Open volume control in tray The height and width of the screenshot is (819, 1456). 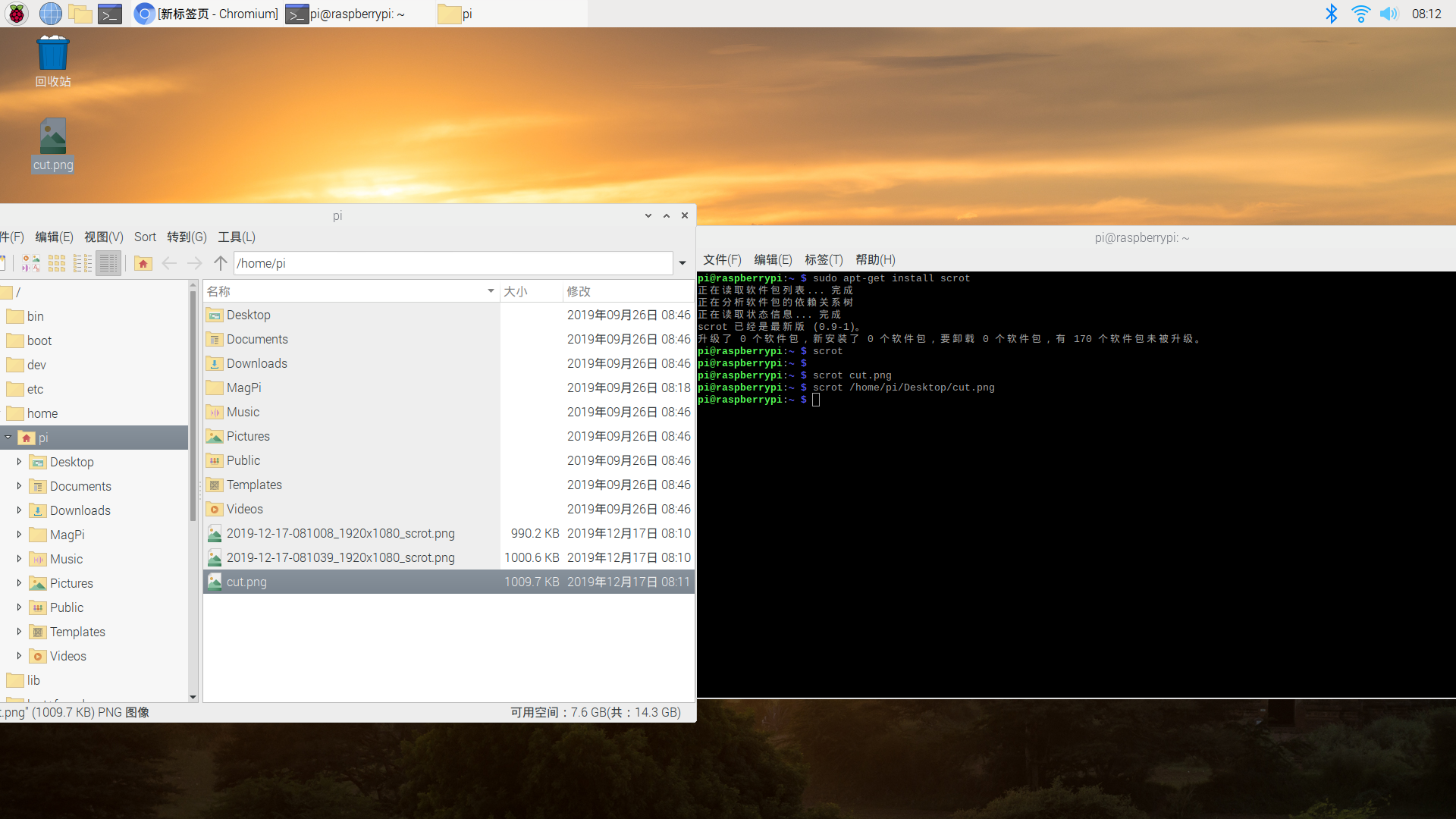tap(1388, 14)
